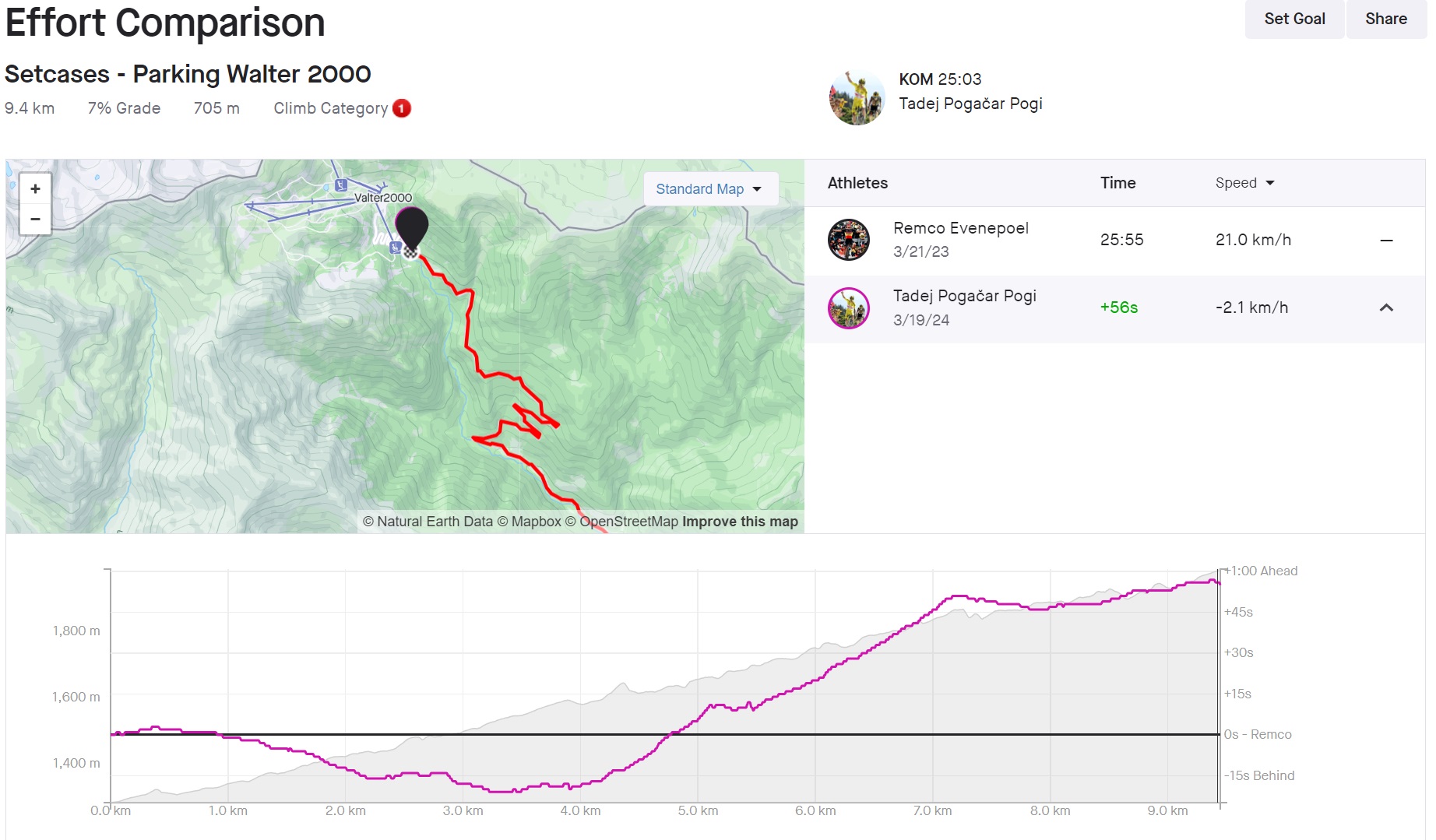Screen dimensions: 1436x840
Task: Click the red Climb Category 1 badge
Action: pyautogui.click(x=402, y=108)
